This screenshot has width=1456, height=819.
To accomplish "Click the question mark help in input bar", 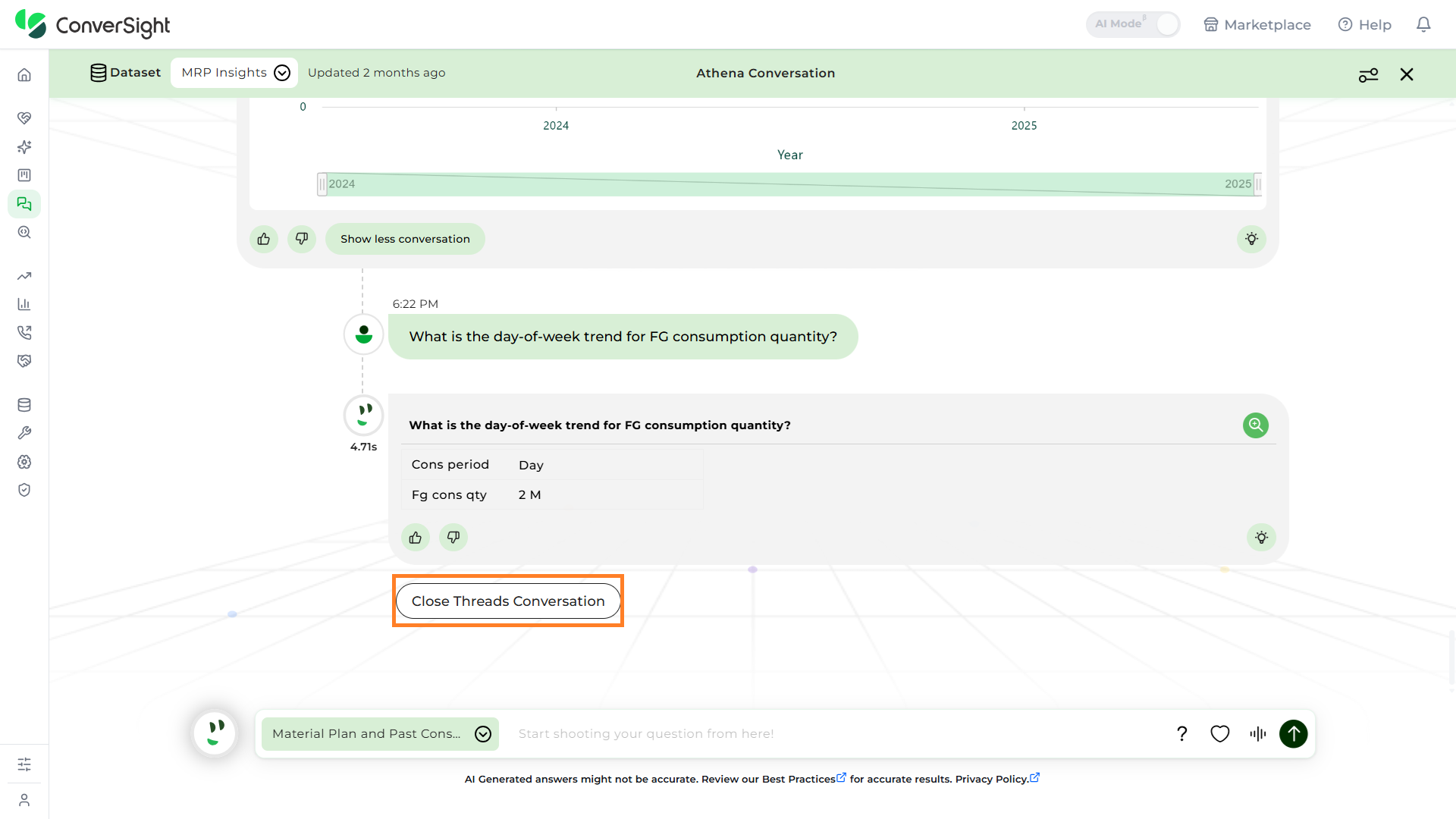I will (x=1181, y=733).
